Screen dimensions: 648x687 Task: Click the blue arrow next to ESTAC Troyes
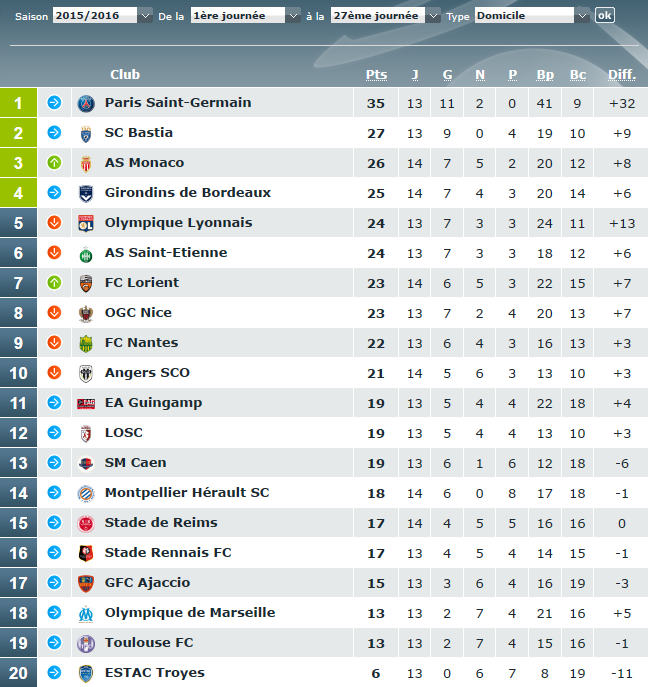tap(54, 672)
